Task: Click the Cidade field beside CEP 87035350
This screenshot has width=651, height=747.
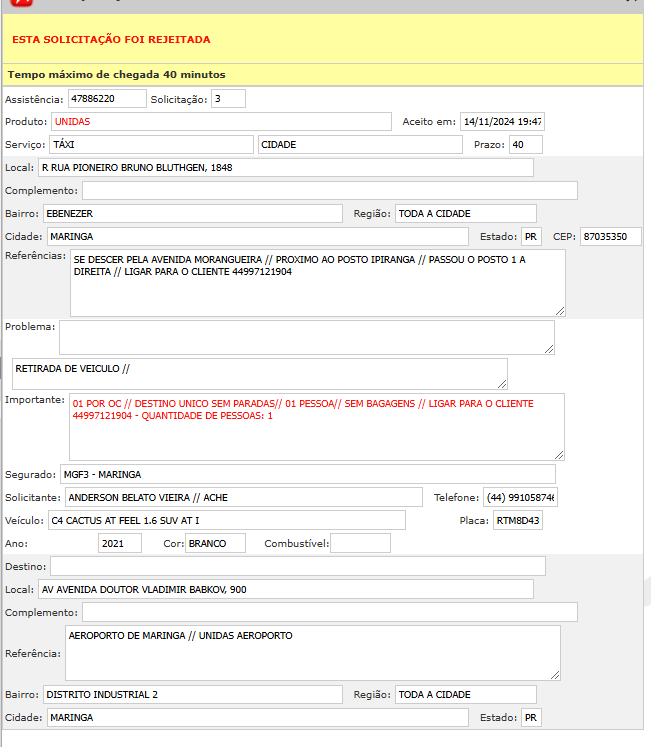Action: [258, 237]
